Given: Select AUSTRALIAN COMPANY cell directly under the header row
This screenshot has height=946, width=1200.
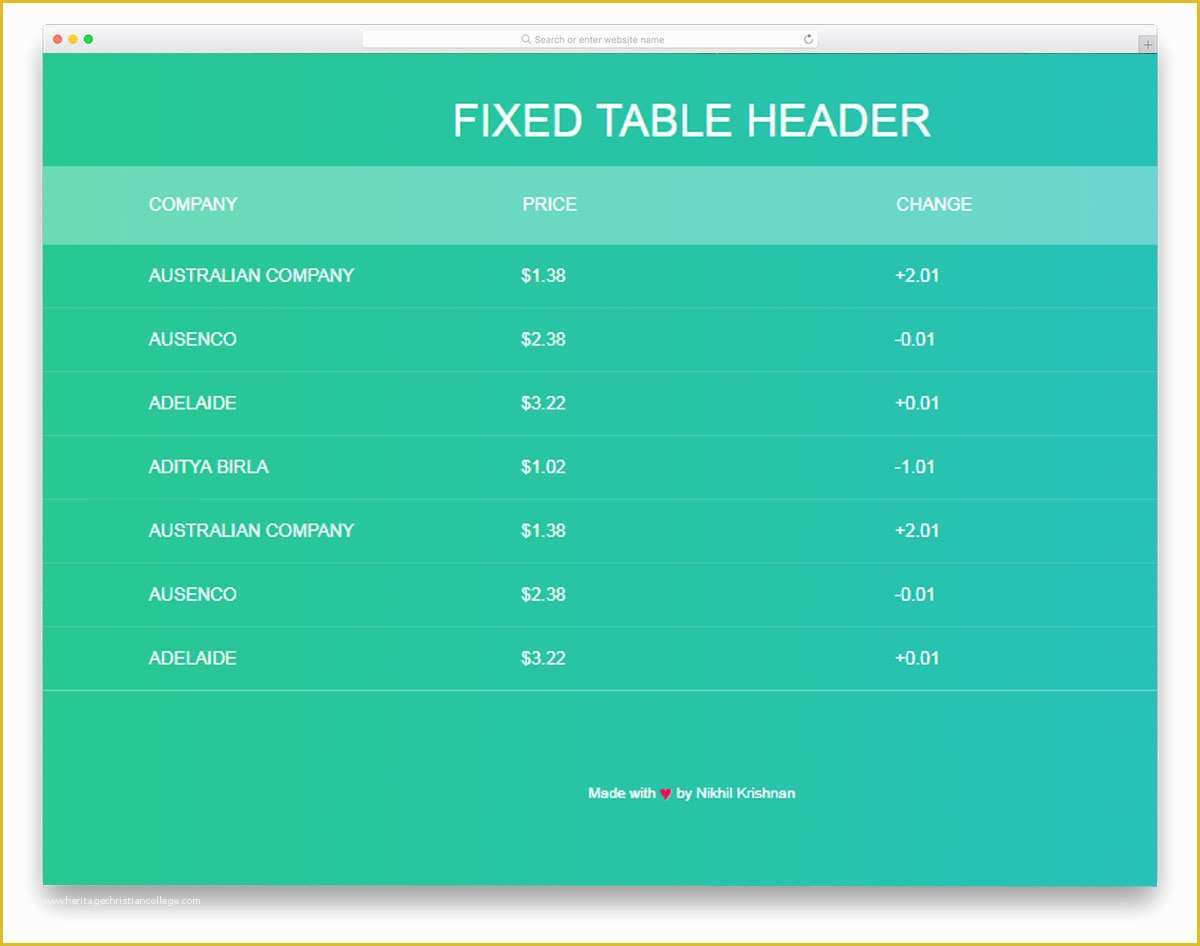Looking at the screenshot, I should [x=251, y=276].
